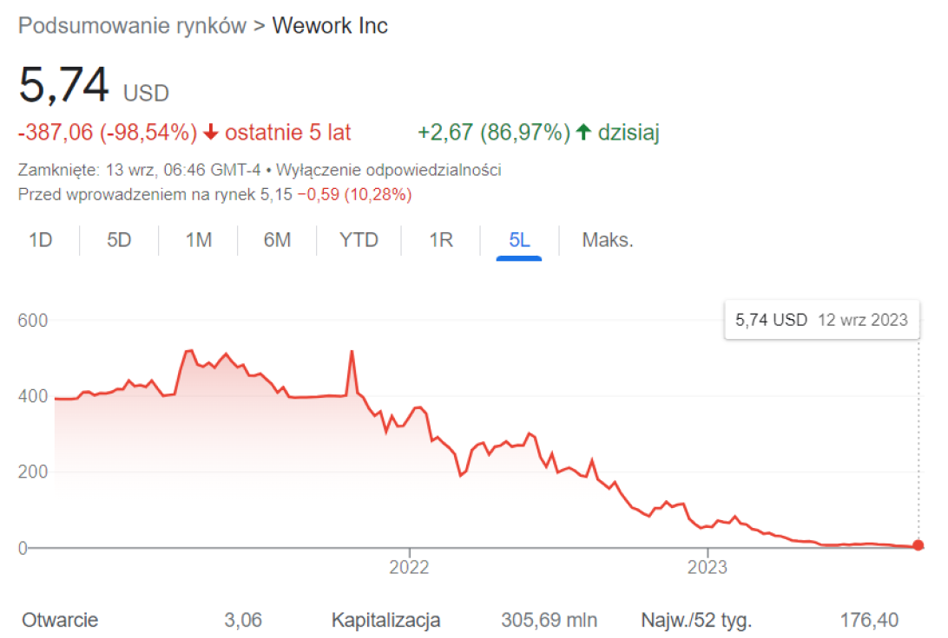
Task: Click the 2022 label on time axis
Action: click(x=409, y=567)
